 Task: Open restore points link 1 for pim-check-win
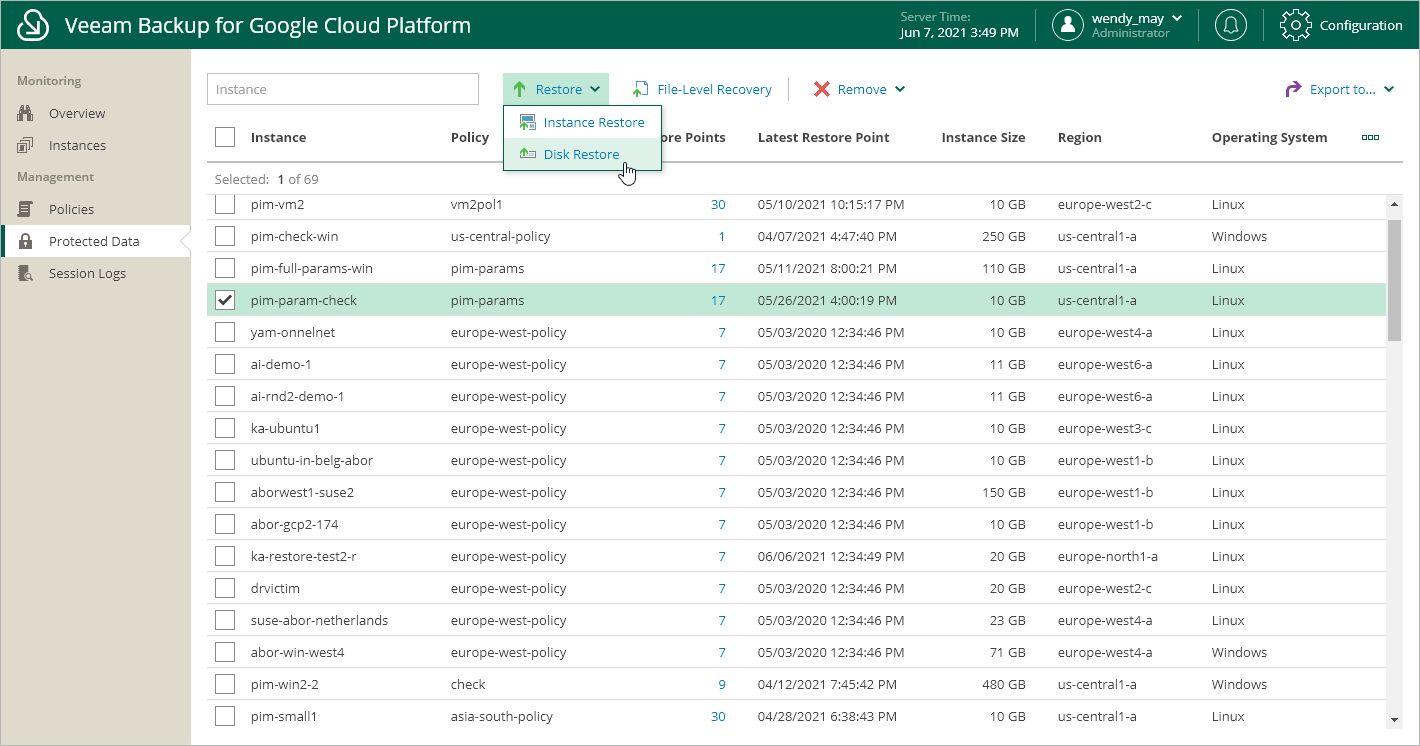(722, 236)
